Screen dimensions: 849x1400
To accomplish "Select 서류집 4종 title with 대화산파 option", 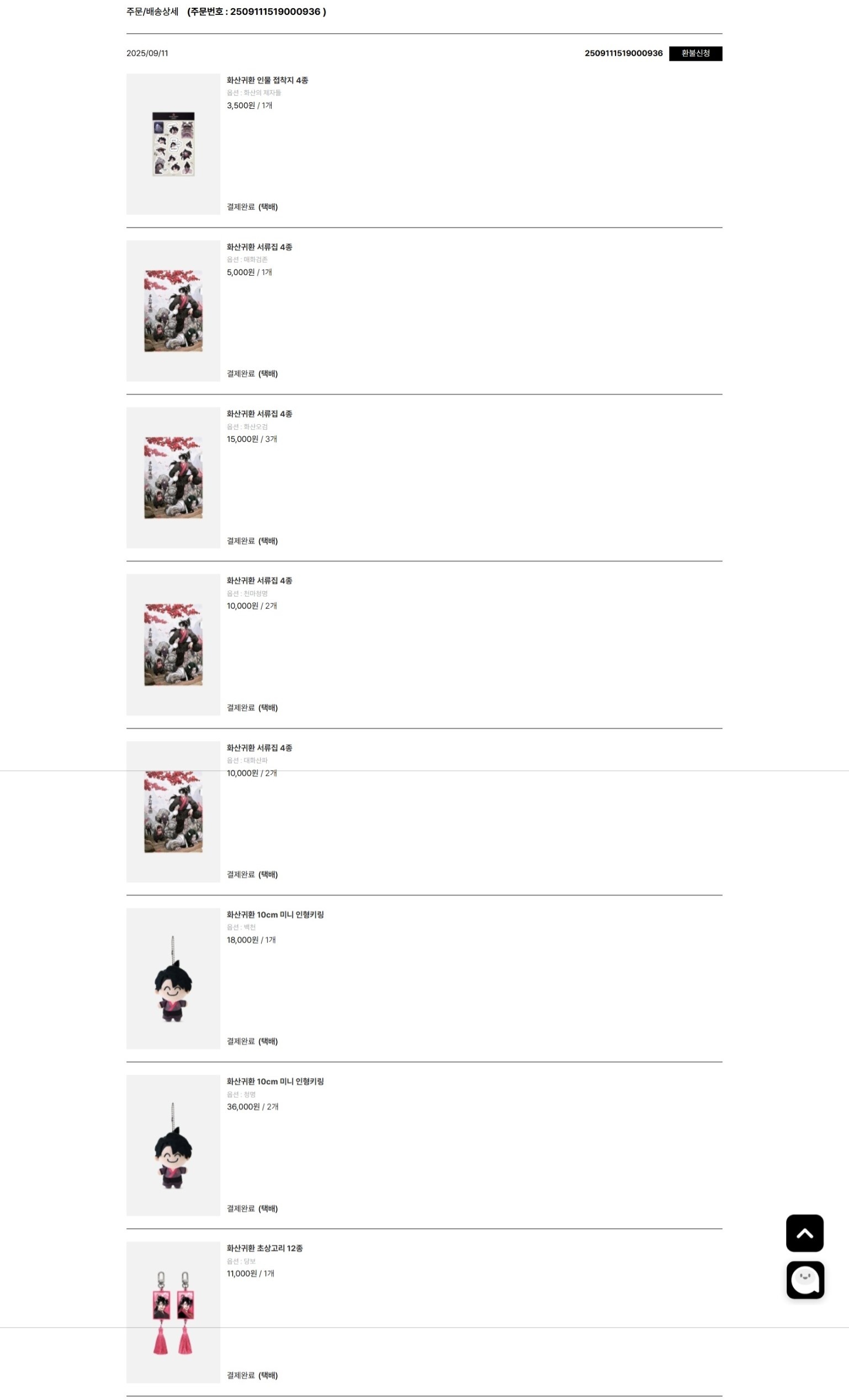I will coord(259,748).
